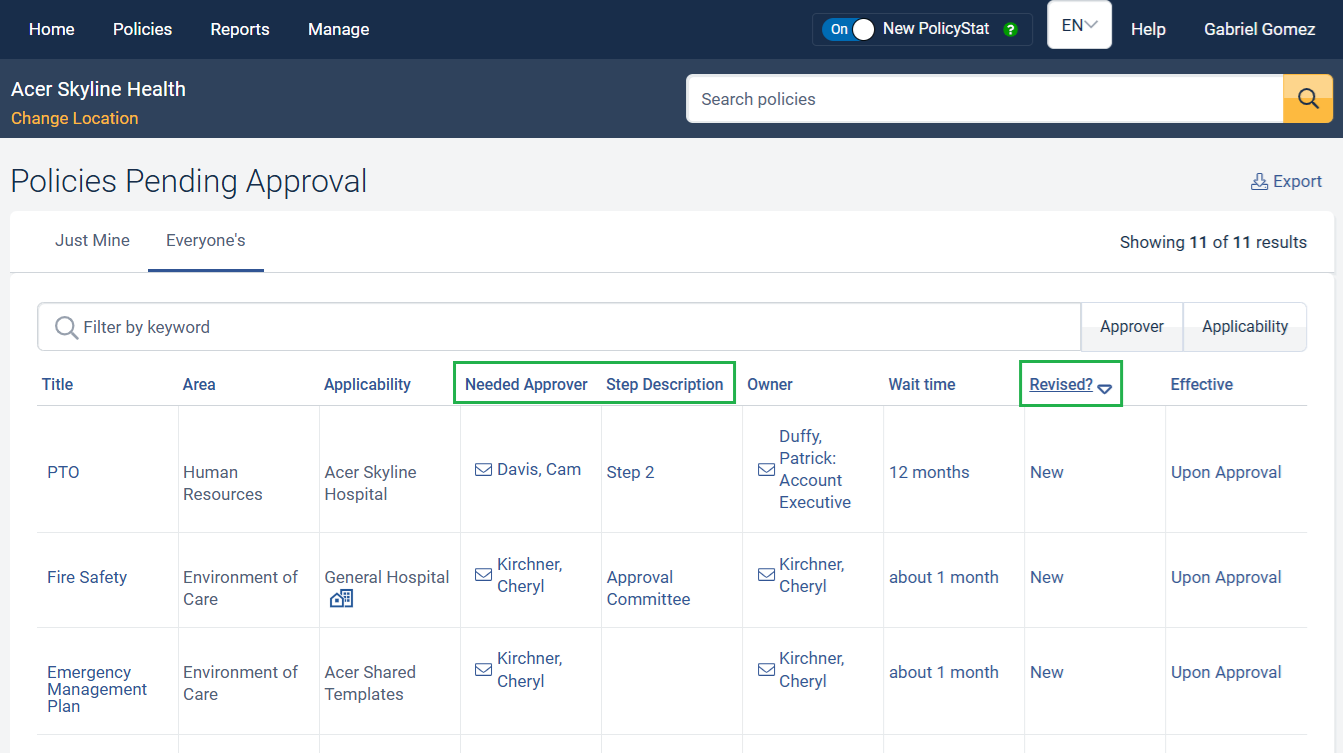Open the EN language dropdown
This screenshot has height=753, width=1343.
[x=1079, y=25]
